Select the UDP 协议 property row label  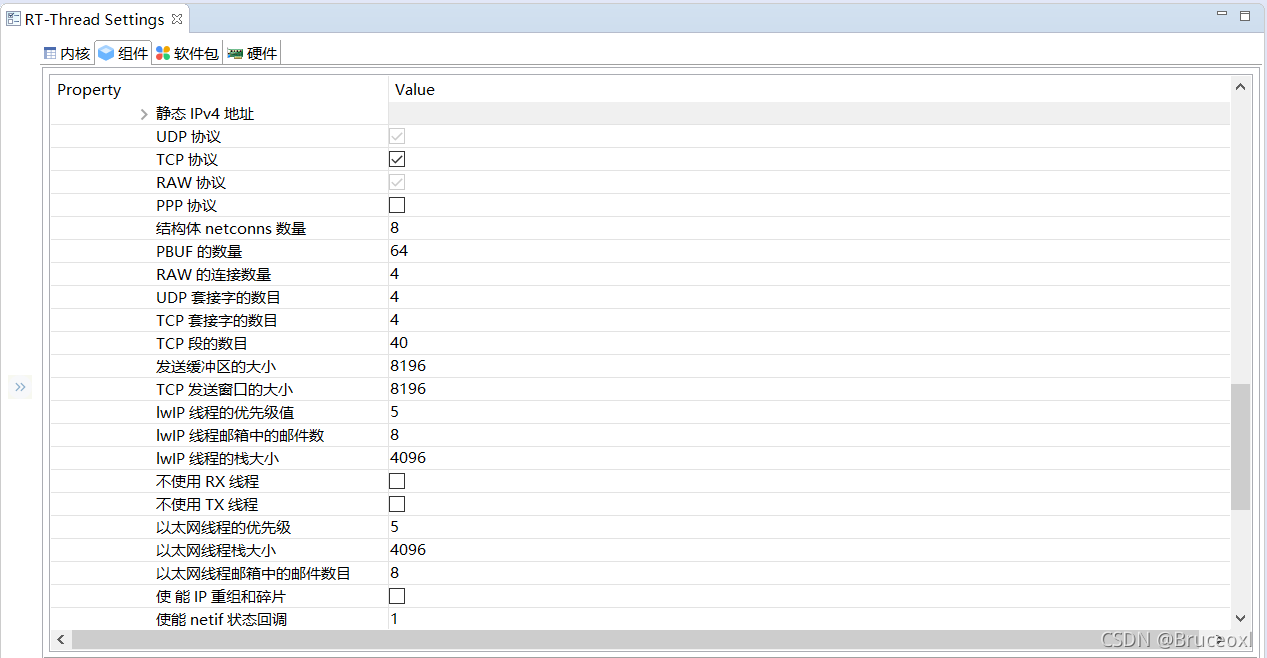click(188, 137)
